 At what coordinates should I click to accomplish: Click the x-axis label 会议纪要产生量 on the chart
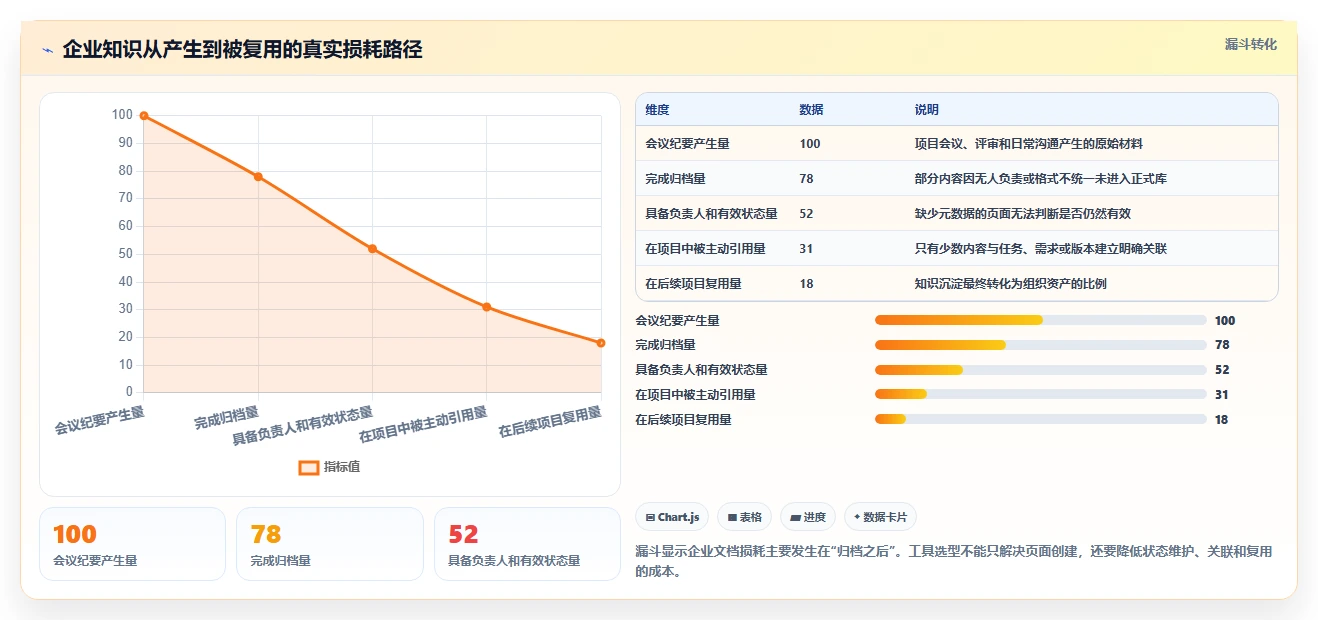(x=99, y=420)
